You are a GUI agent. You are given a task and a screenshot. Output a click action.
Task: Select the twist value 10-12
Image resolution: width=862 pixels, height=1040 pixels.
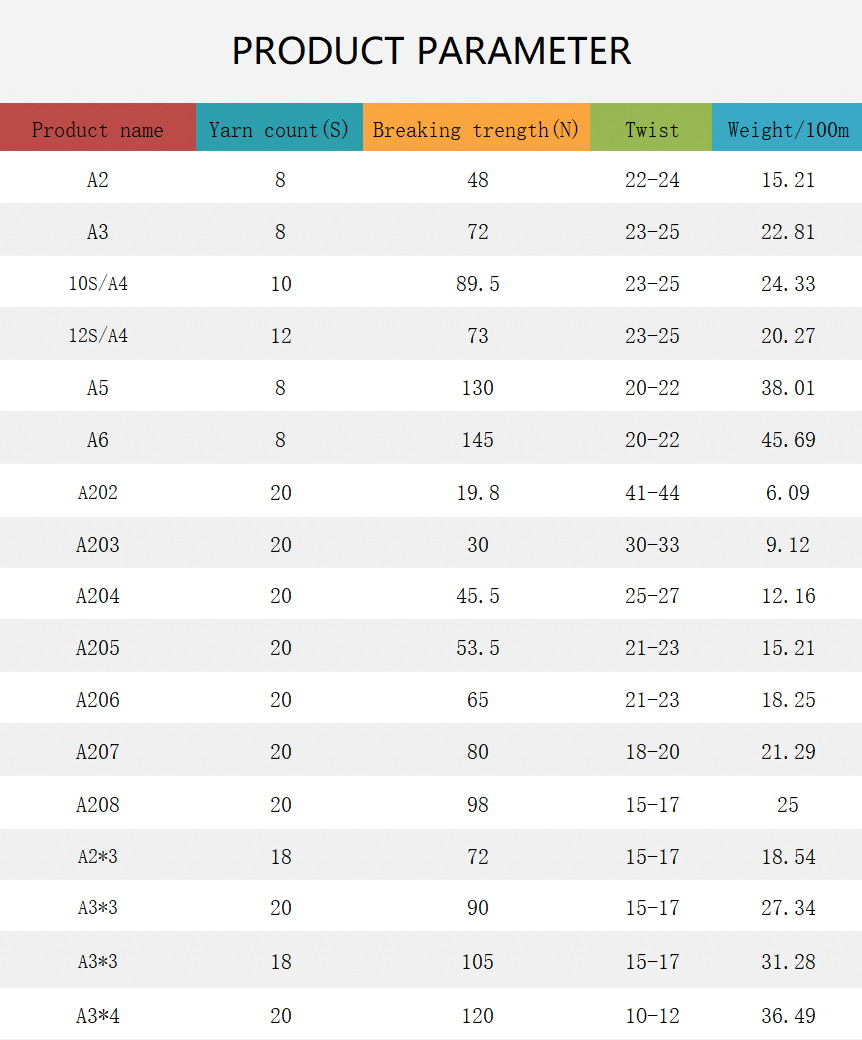tap(652, 1015)
